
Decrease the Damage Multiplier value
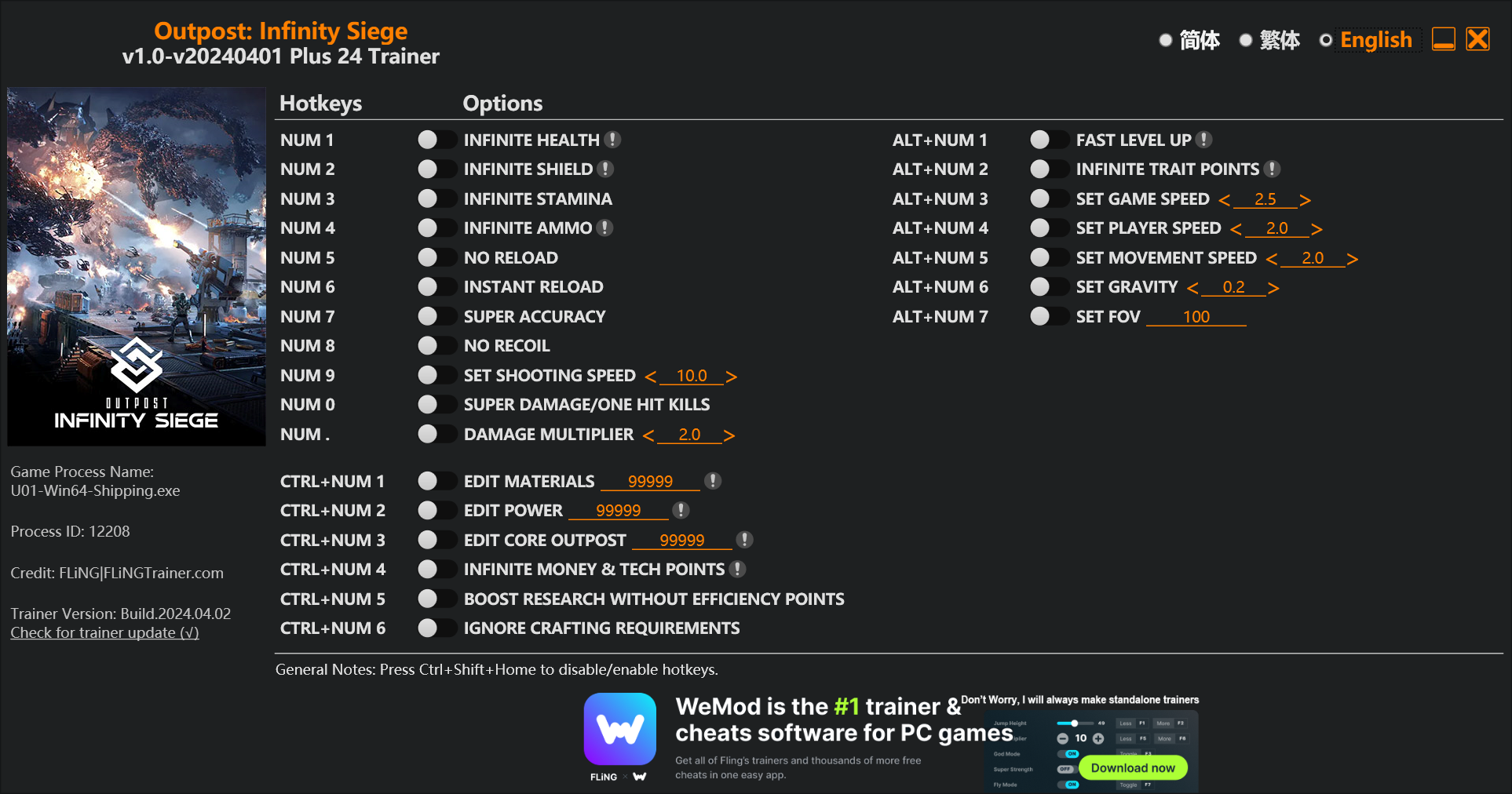click(648, 435)
